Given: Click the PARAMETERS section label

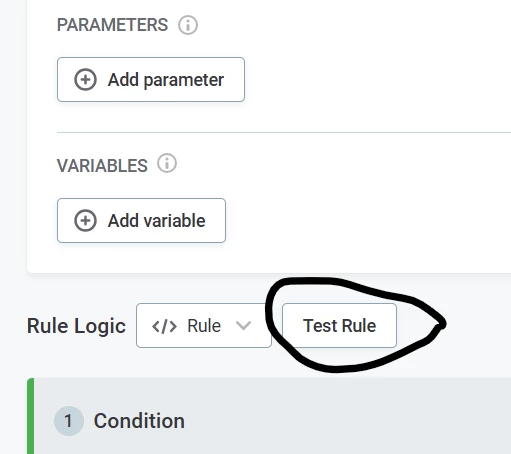Looking at the screenshot, I should pos(112,25).
